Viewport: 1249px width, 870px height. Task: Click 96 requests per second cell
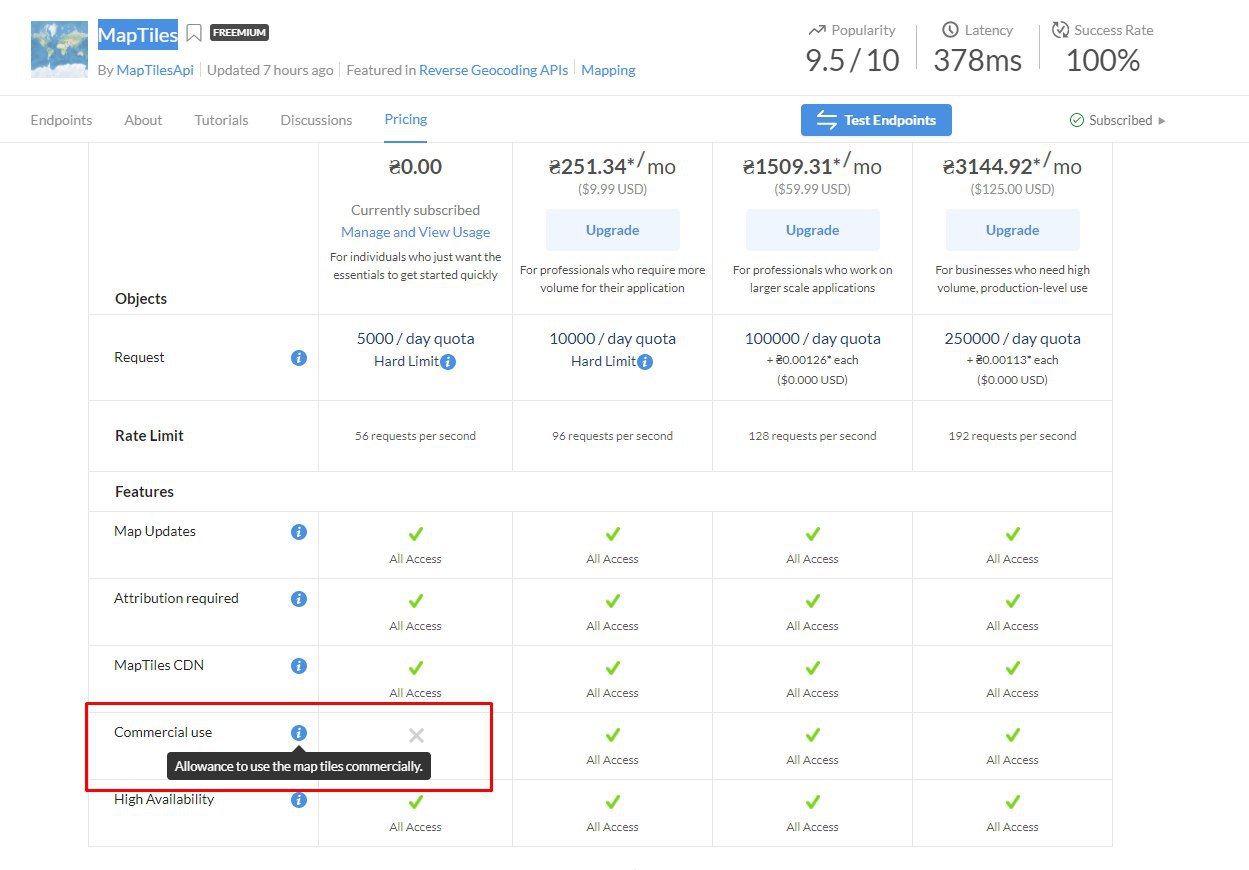click(x=613, y=436)
